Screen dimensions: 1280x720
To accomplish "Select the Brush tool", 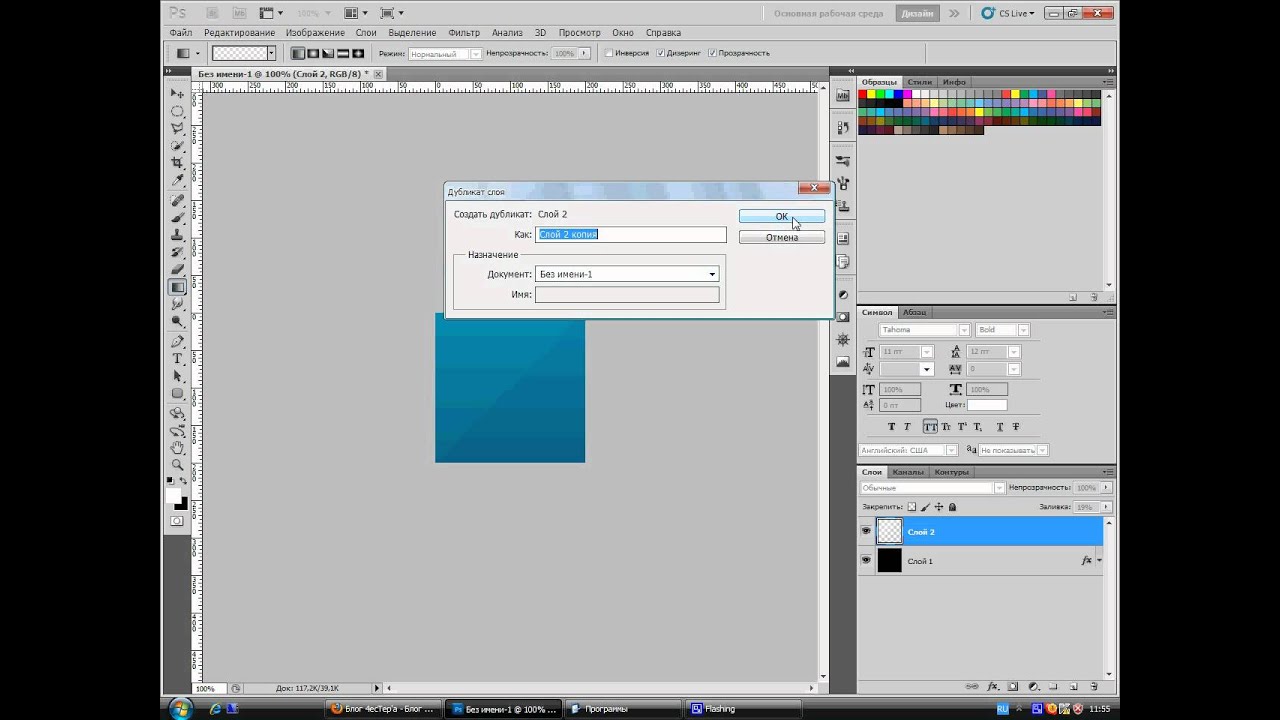I will (x=178, y=217).
